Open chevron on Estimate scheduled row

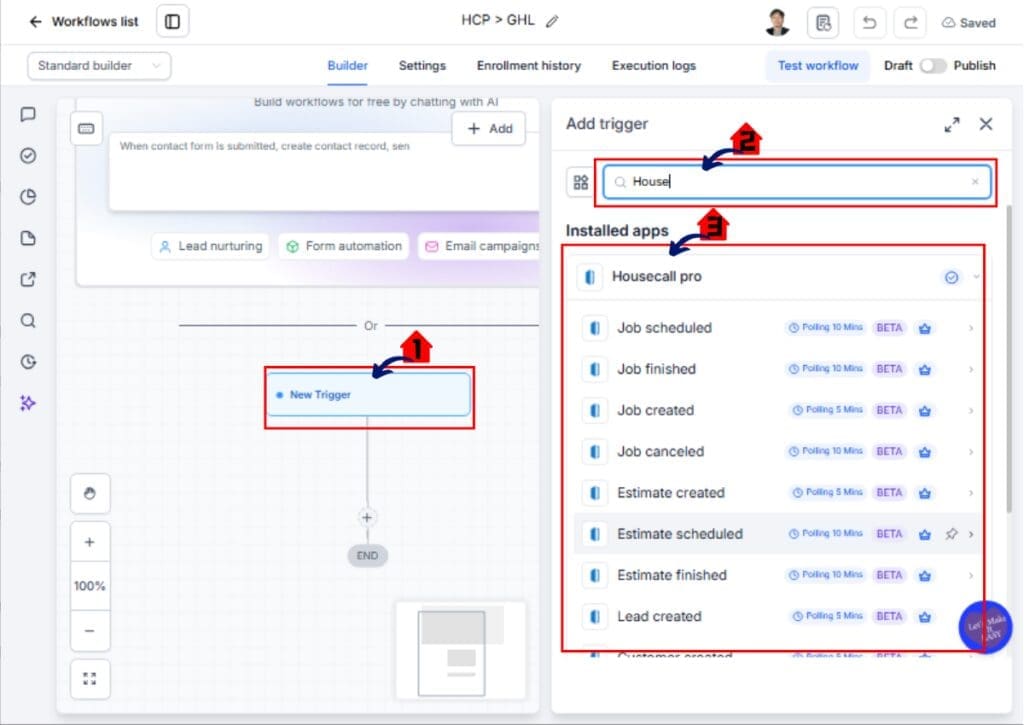click(971, 534)
